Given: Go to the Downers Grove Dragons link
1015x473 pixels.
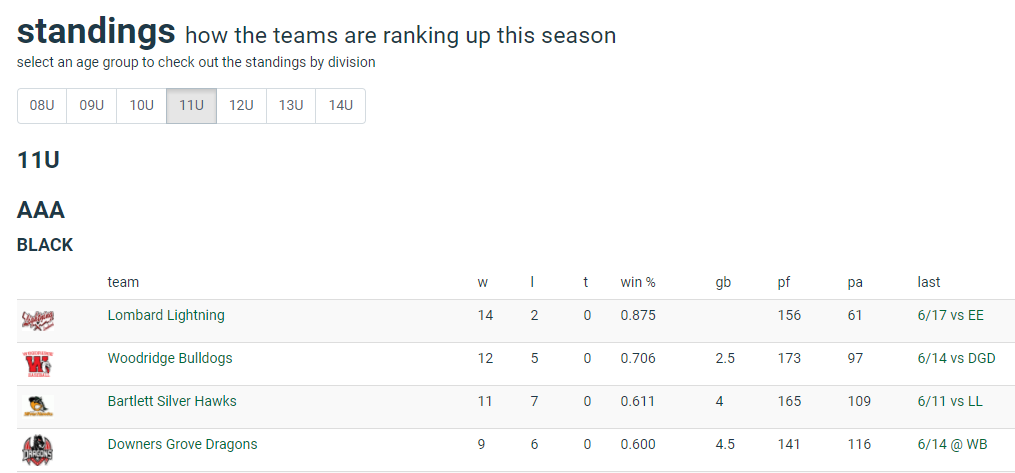Looking at the screenshot, I should (183, 444).
